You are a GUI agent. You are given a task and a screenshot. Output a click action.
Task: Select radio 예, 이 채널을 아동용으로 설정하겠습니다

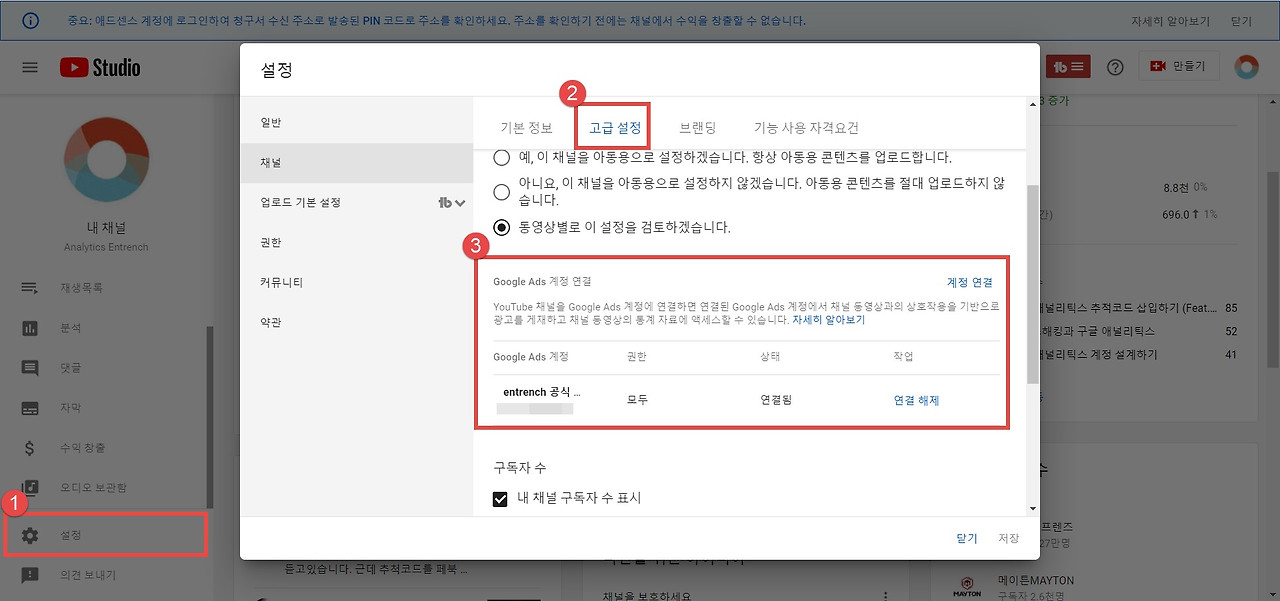point(501,158)
